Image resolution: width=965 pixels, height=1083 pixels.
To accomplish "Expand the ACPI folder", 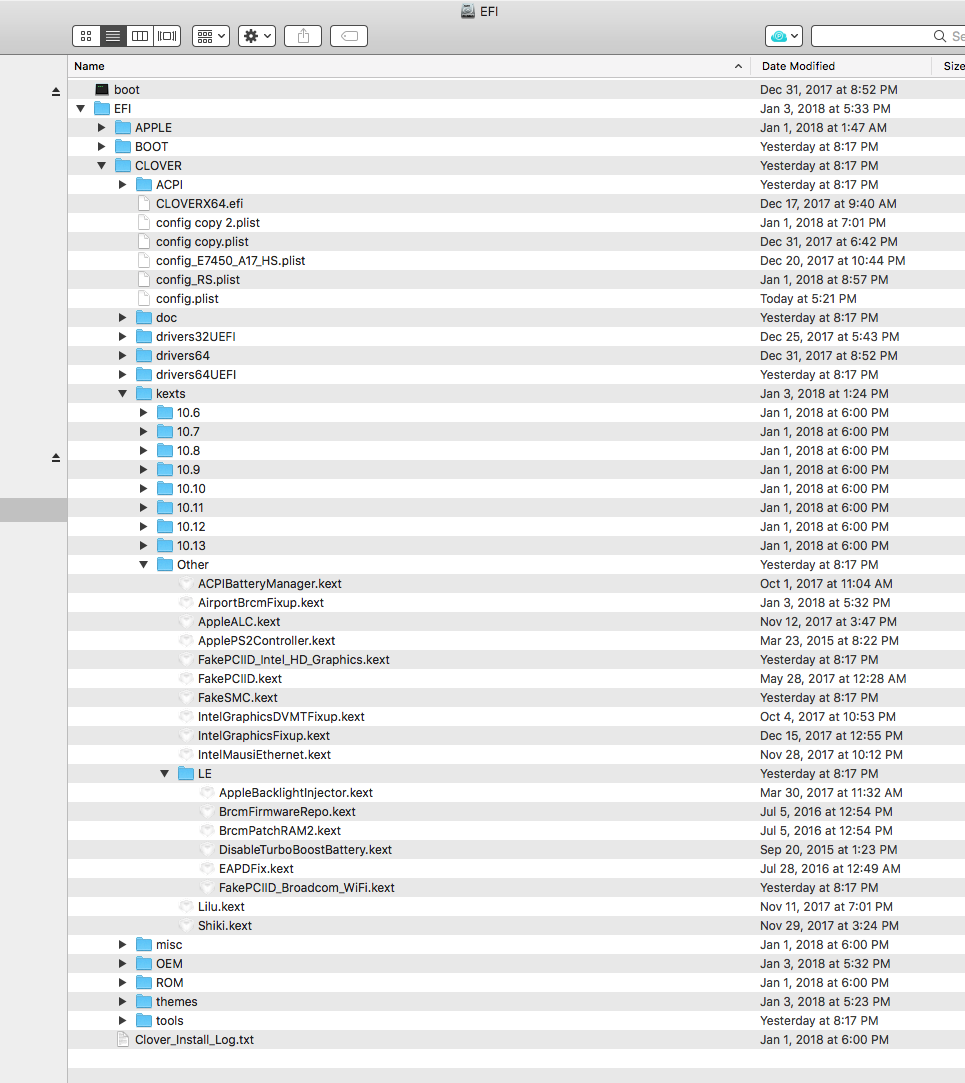I will (x=122, y=185).
